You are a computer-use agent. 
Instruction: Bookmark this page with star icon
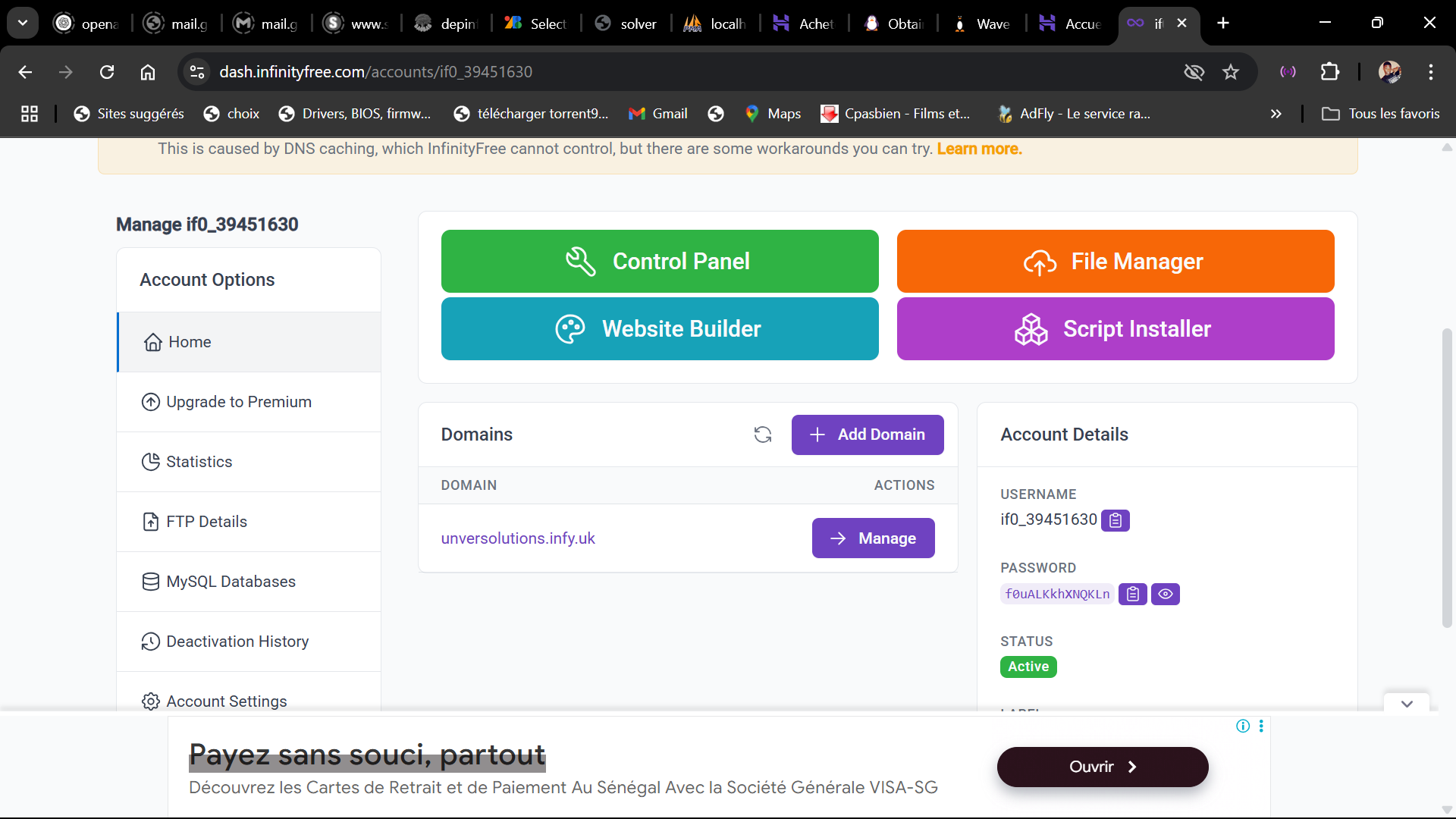pyautogui.click(x=1230, y=72)
